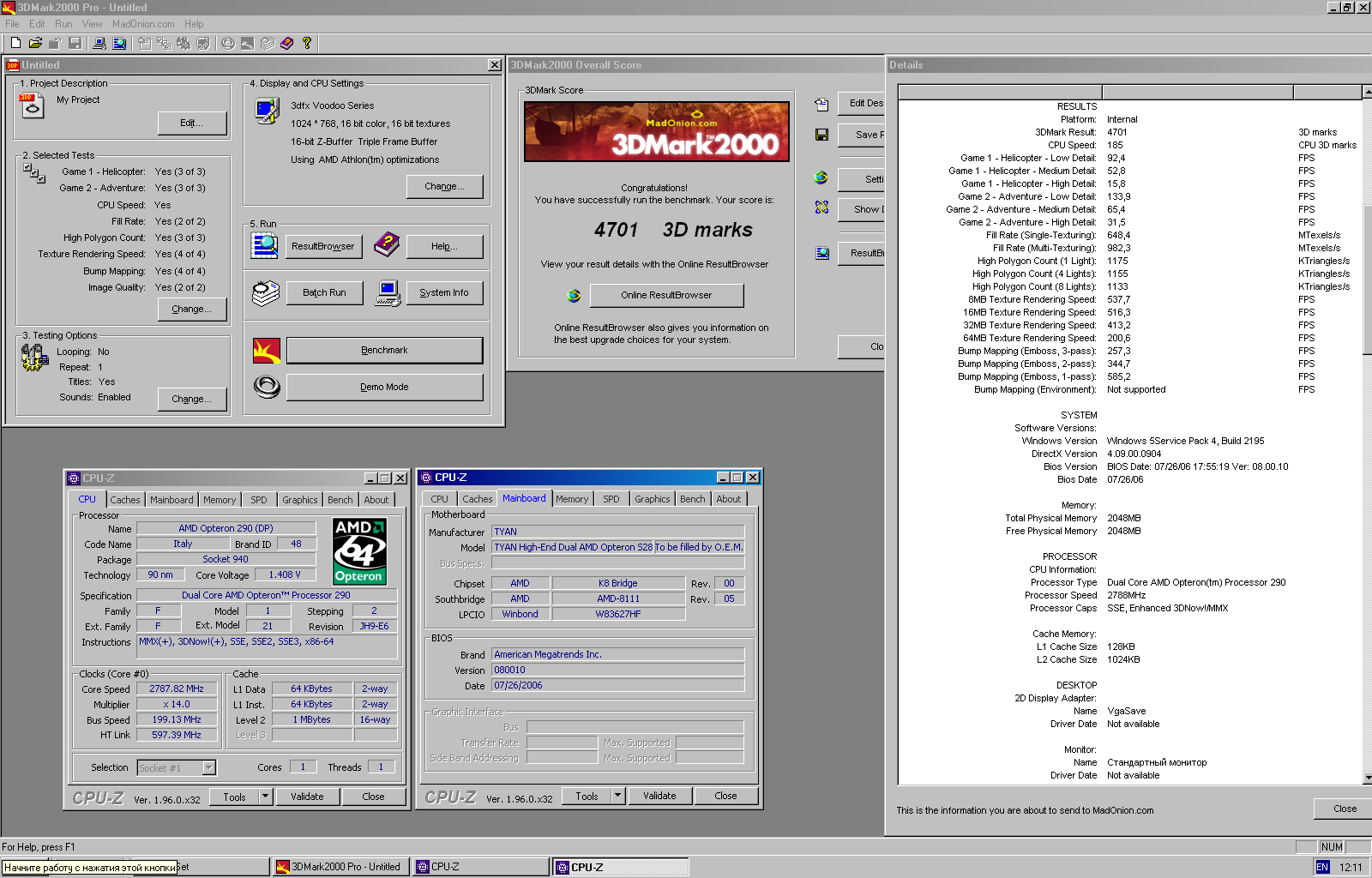Viewport: 1372px width, 878px height.
Task: Open the File menu
Action: (12, 24)
